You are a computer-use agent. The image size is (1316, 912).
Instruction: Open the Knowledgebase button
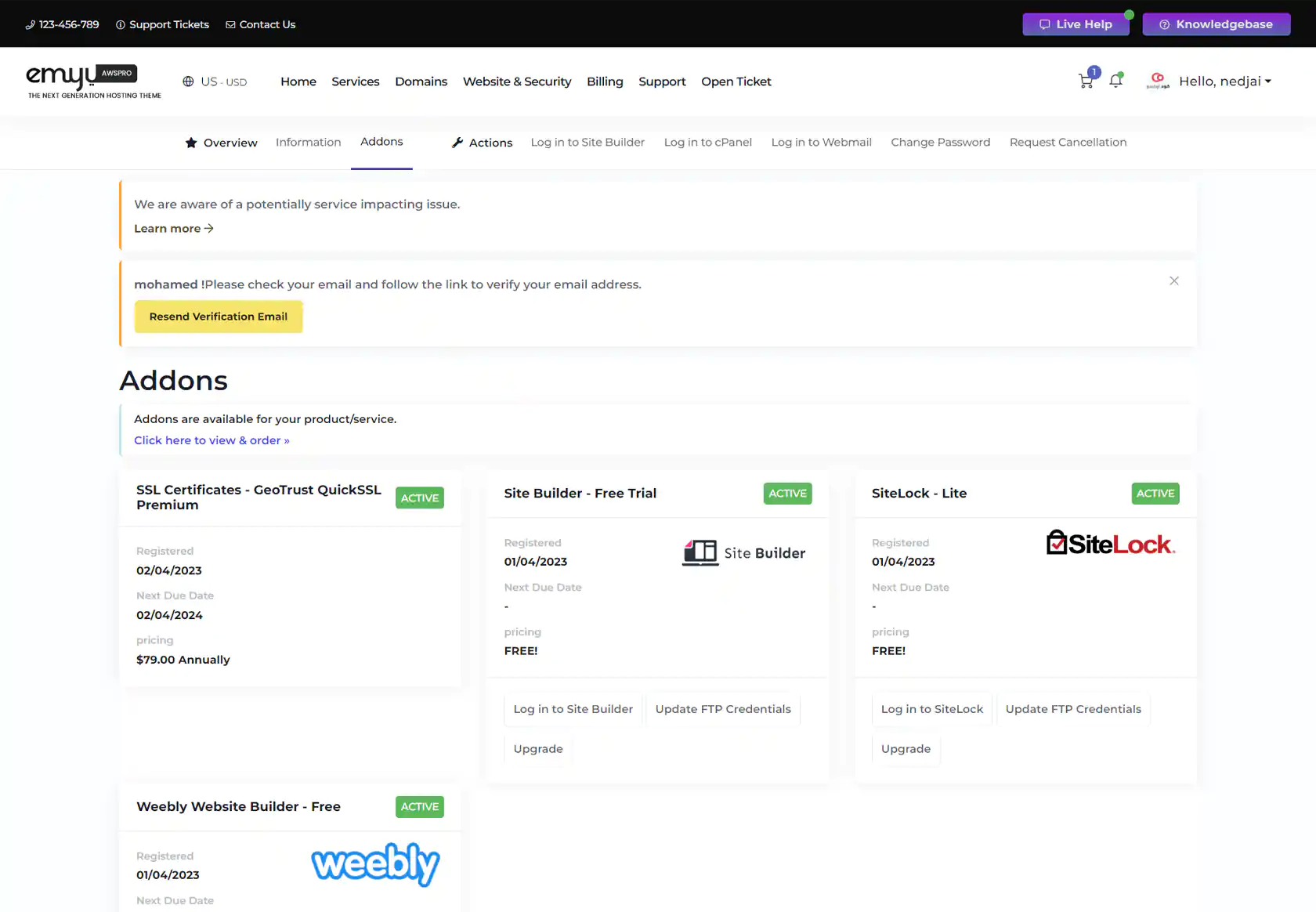(1216, 24)
